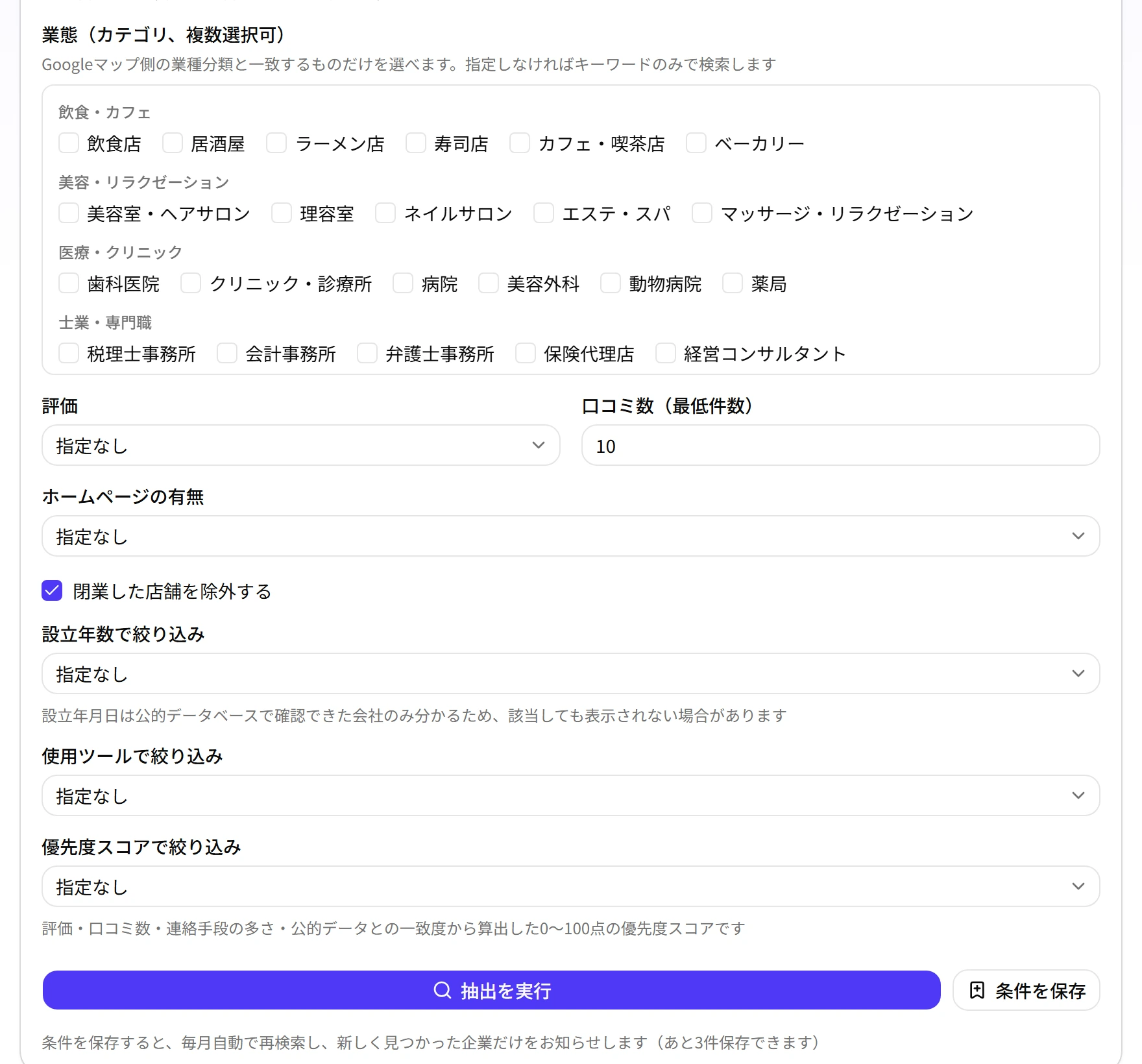Viewport: 1142px width, 1064px height.
Task: Click the 口コミ数 minimum count field
Action: pyautogui.click(x=841, y=445)
